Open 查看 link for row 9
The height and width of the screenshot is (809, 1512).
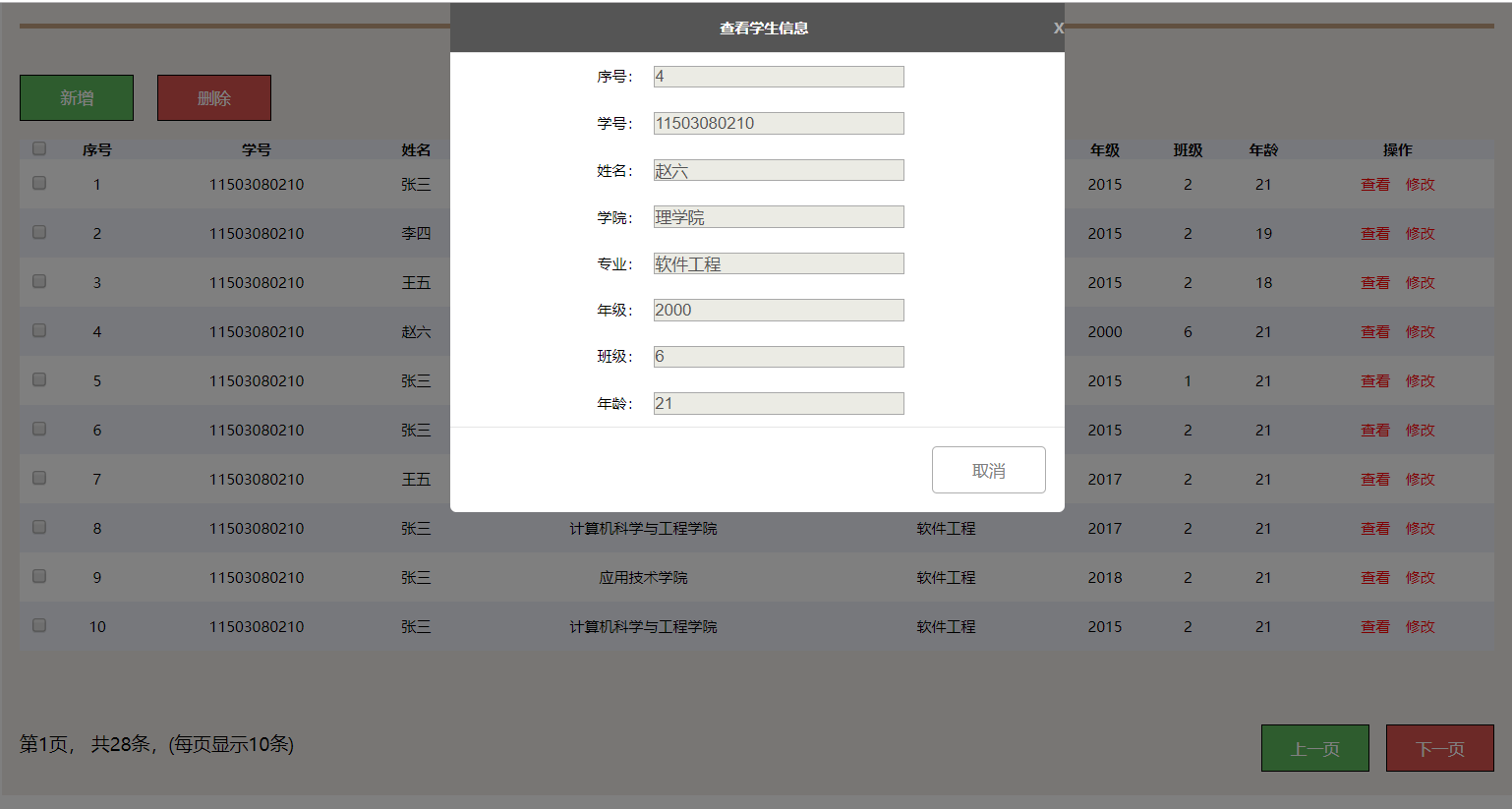[x=1375, y=578]
